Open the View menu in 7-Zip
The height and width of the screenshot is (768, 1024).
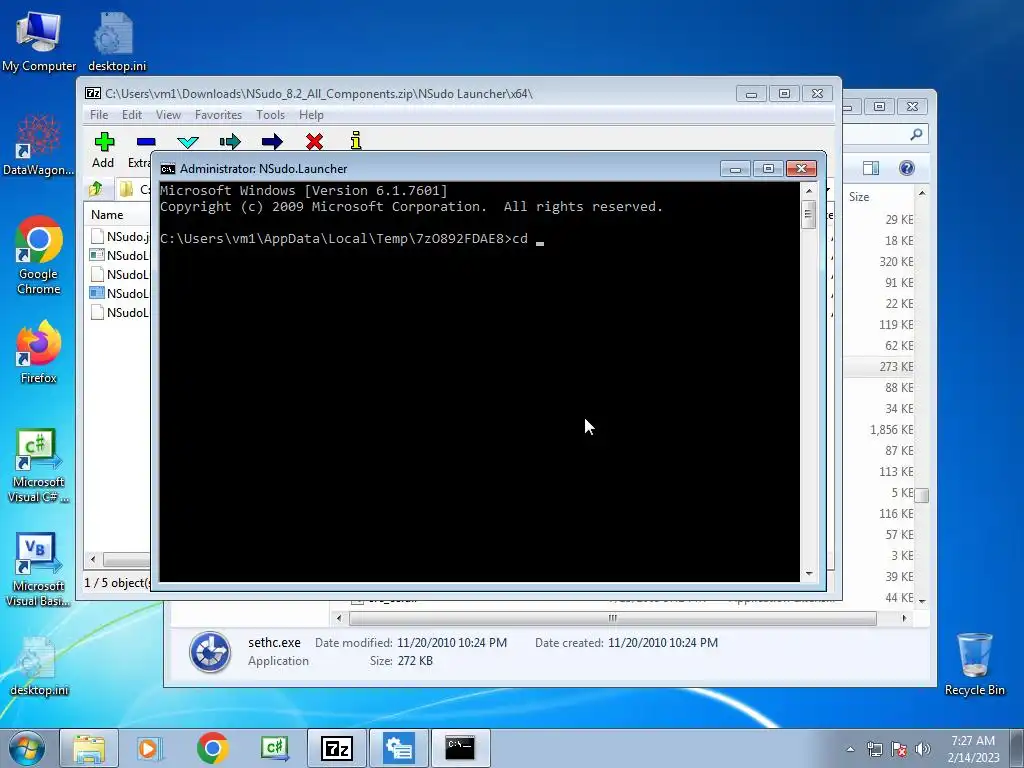[168, 115]
